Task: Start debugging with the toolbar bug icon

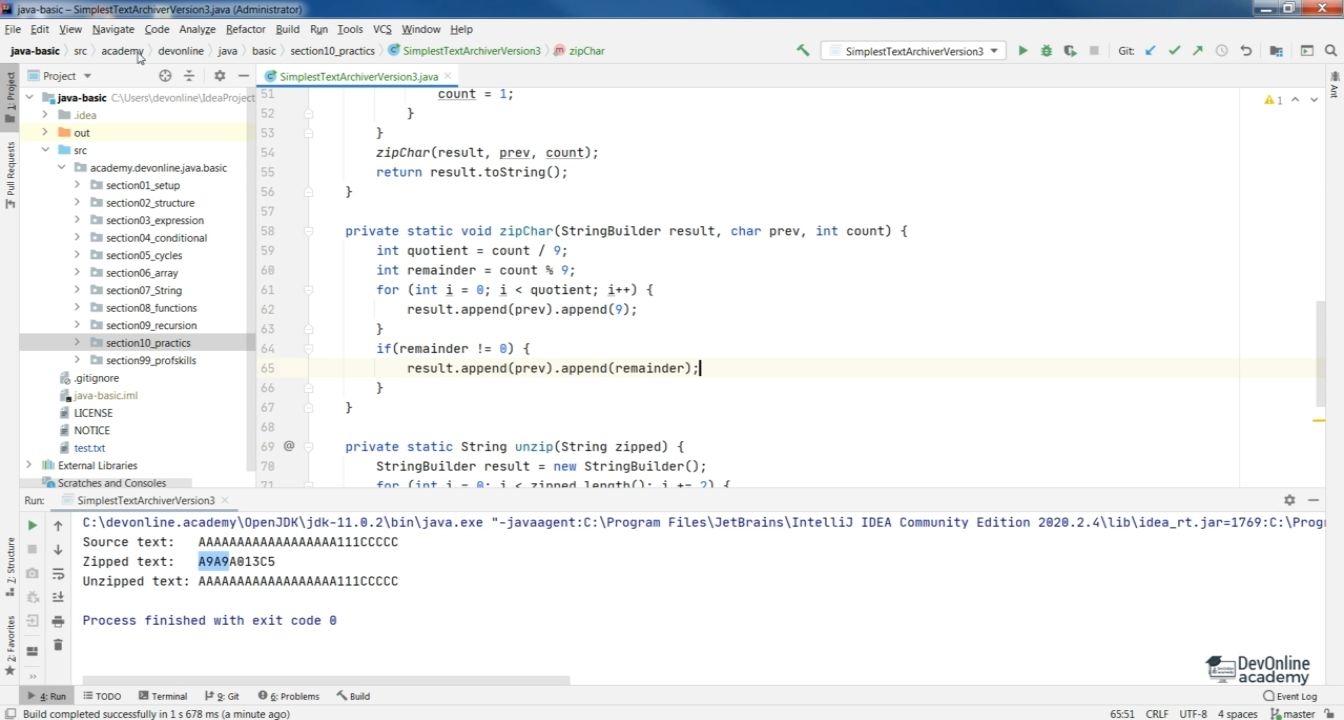Action: (x=1046, y=50)
